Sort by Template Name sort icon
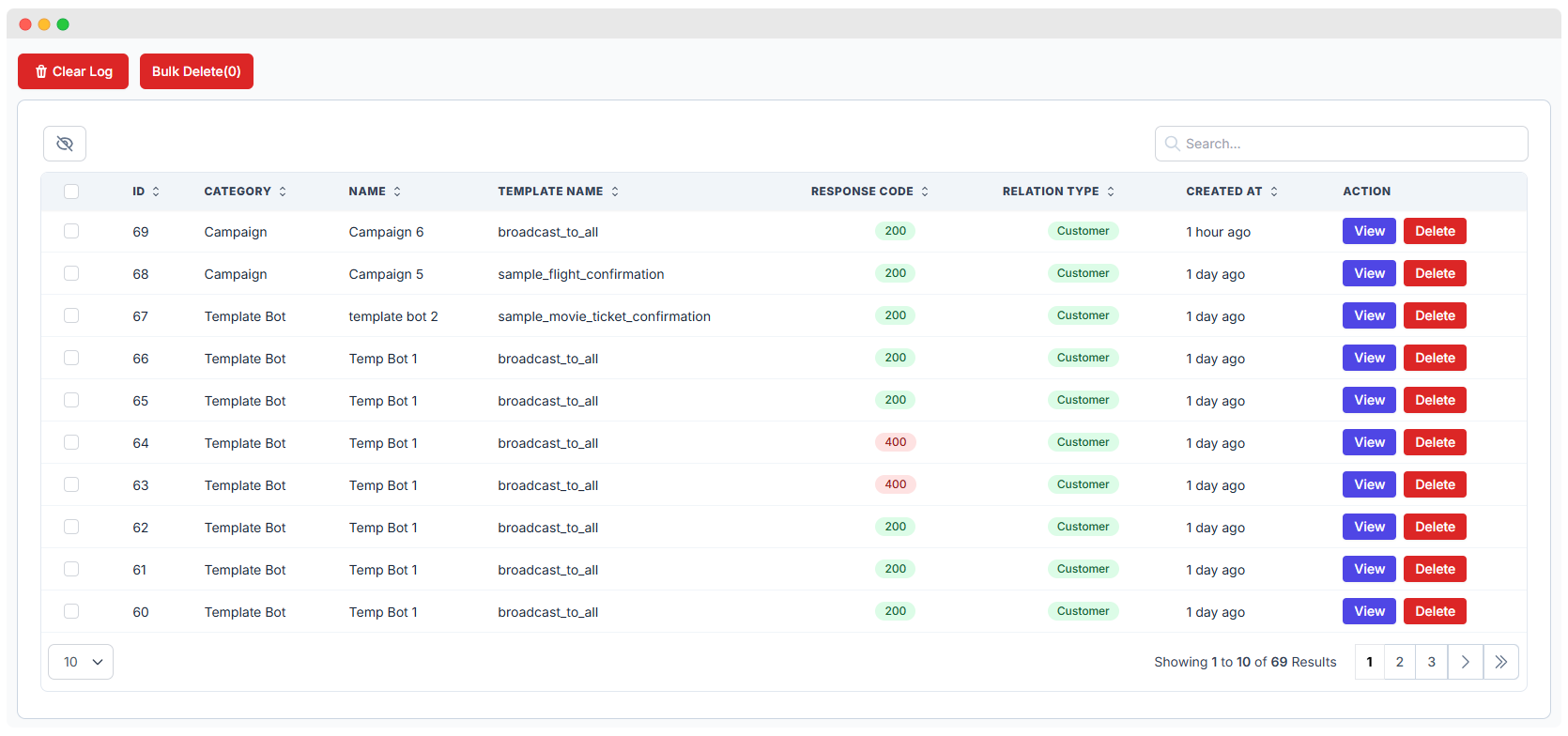The width and height of the screenshot is (1568, 736). [x=615, y=192]
